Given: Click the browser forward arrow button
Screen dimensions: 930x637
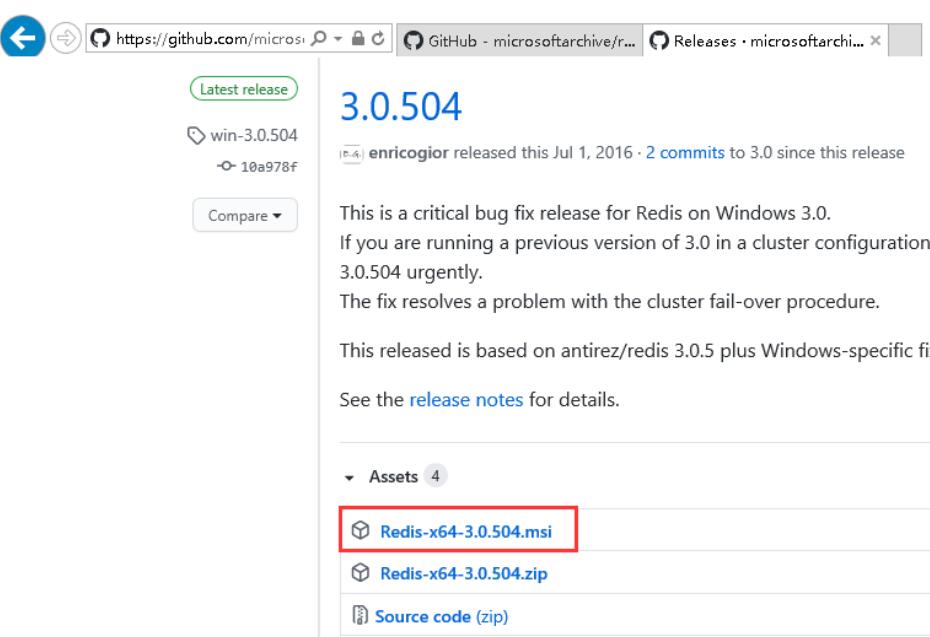Looking at the screenshot, I should tap(65, 38).
